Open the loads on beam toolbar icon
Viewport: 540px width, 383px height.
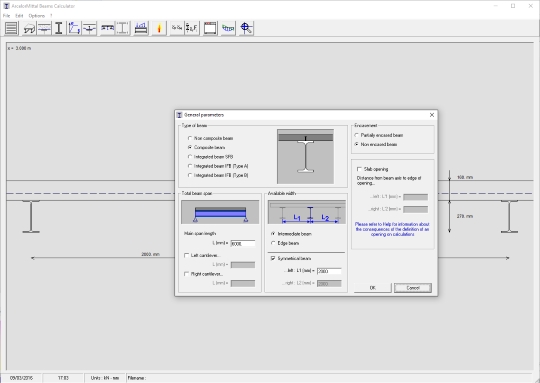click(141, 28)
